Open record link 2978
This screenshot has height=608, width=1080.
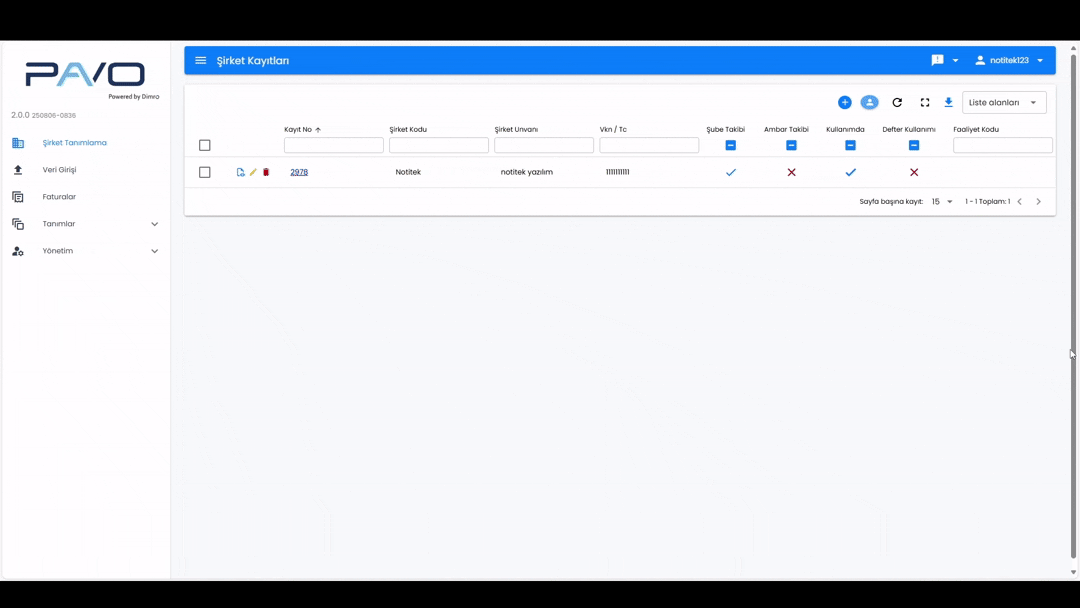tap(299, 172)
